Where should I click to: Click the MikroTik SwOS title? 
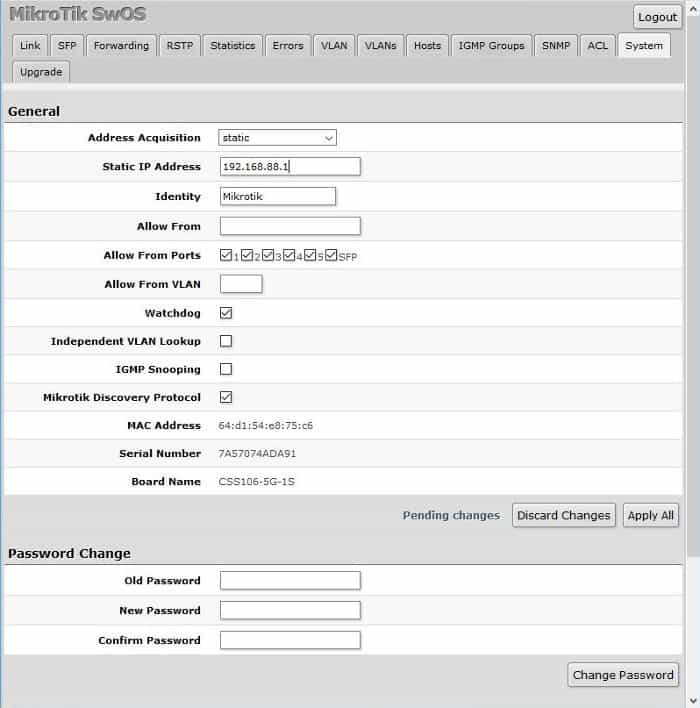(78, 14)
